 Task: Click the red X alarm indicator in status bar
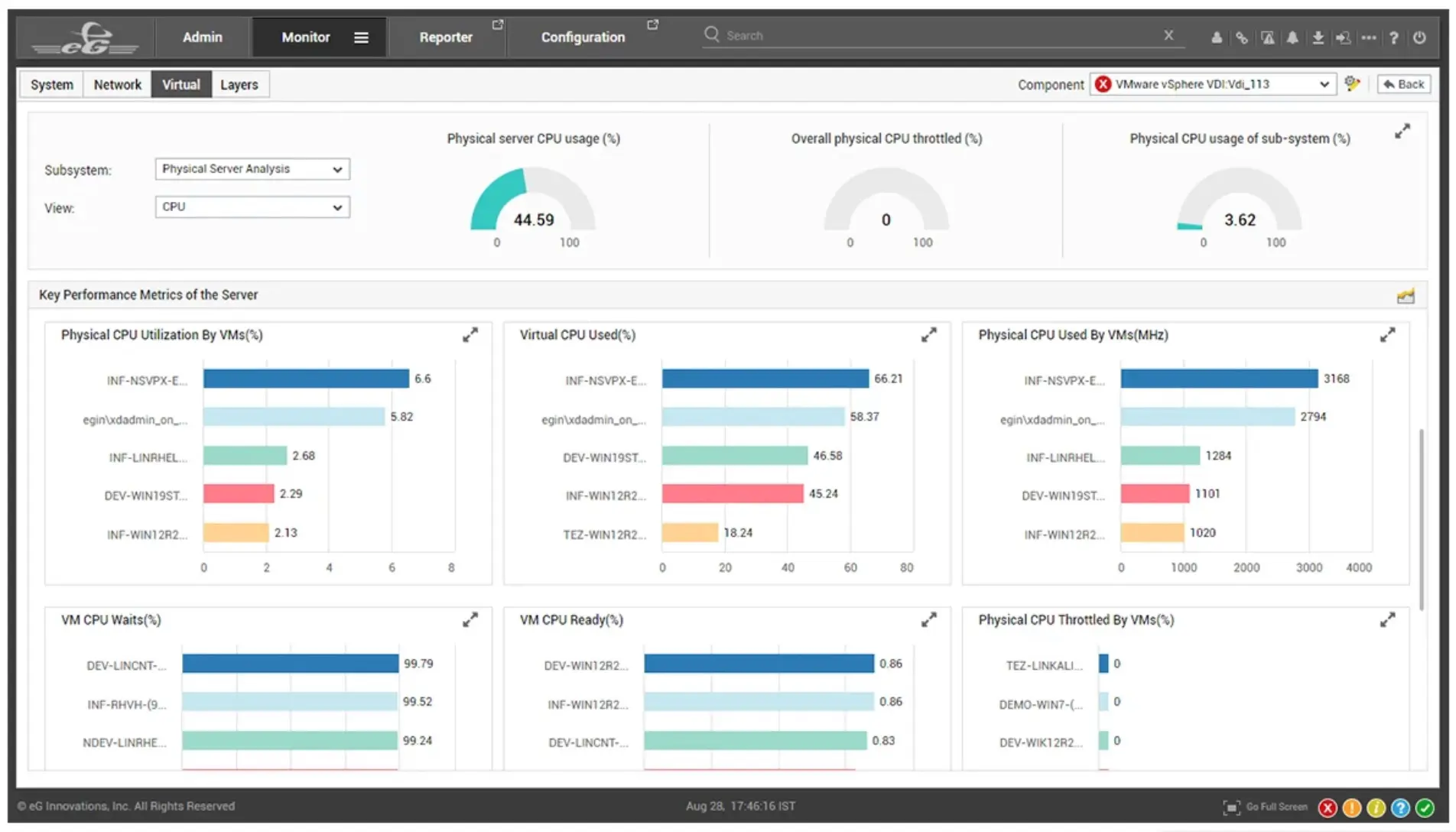tap(1328, 807)
